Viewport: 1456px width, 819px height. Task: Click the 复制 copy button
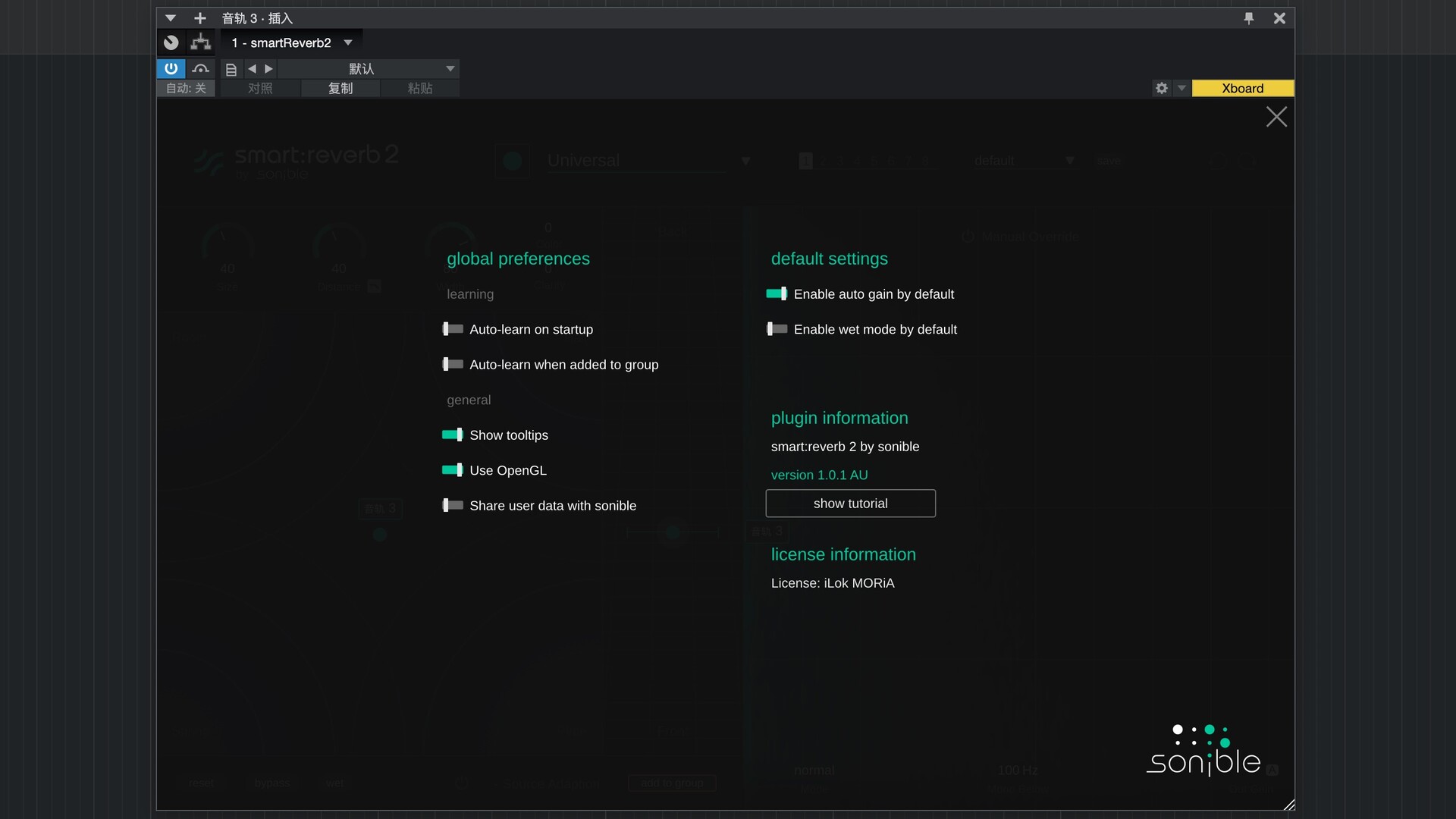pyautogui.click(x=340, y=88)
